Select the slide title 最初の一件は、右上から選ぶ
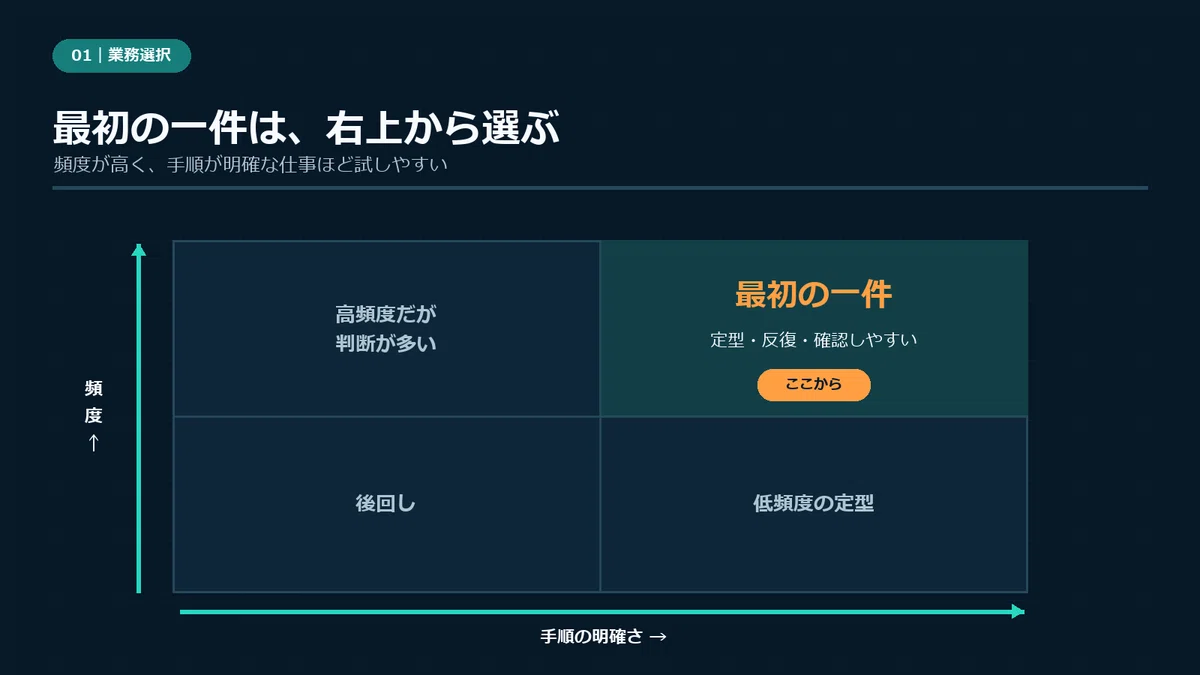Viewport: 1200px width, 675px height. pyautogui.click(x=305, y=130)
